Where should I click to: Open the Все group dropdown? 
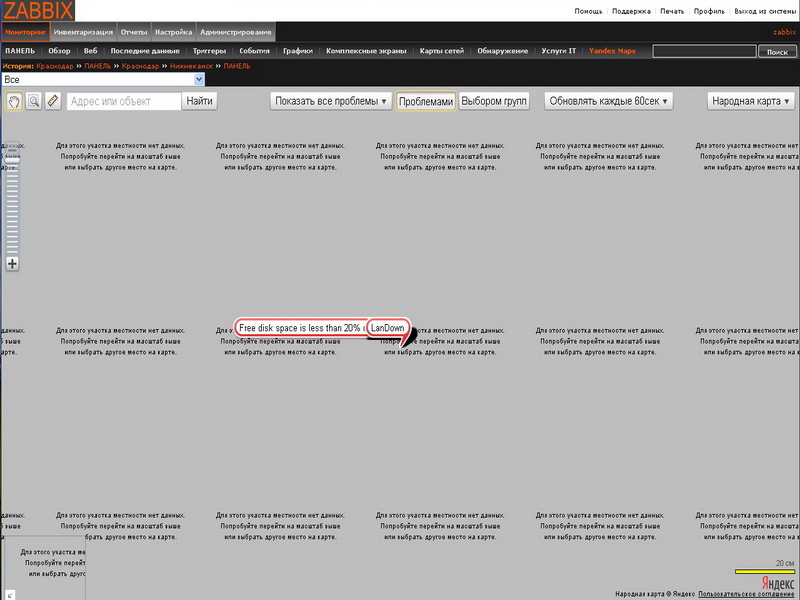click(x=103, y=80)
